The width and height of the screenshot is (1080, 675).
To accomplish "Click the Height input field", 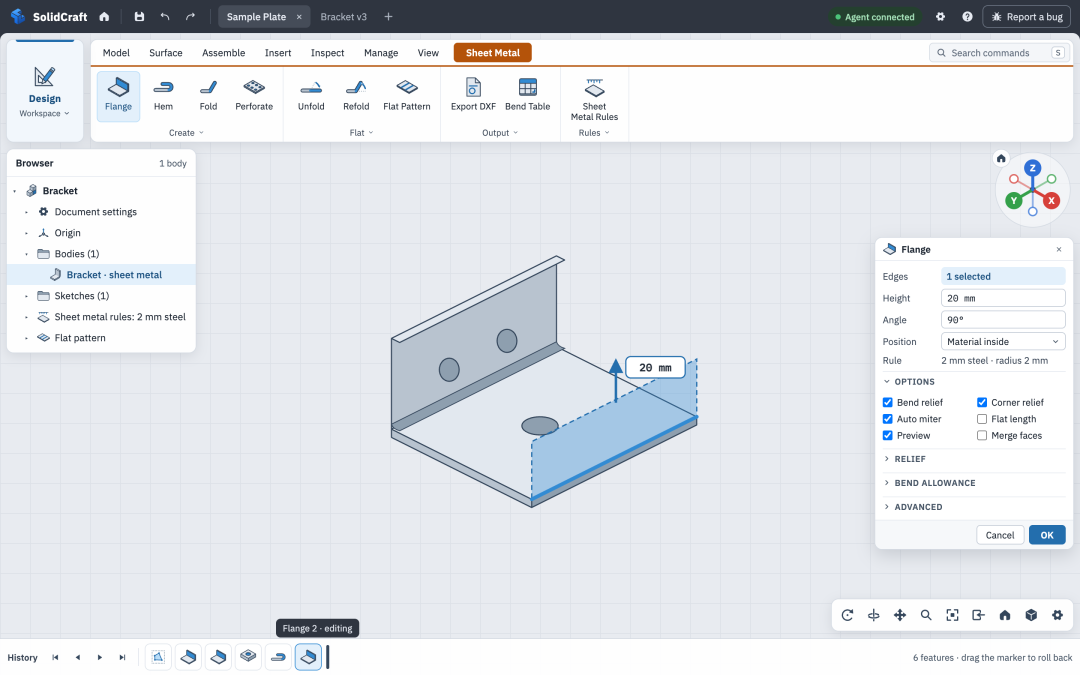I will [x=1003, y=298].
